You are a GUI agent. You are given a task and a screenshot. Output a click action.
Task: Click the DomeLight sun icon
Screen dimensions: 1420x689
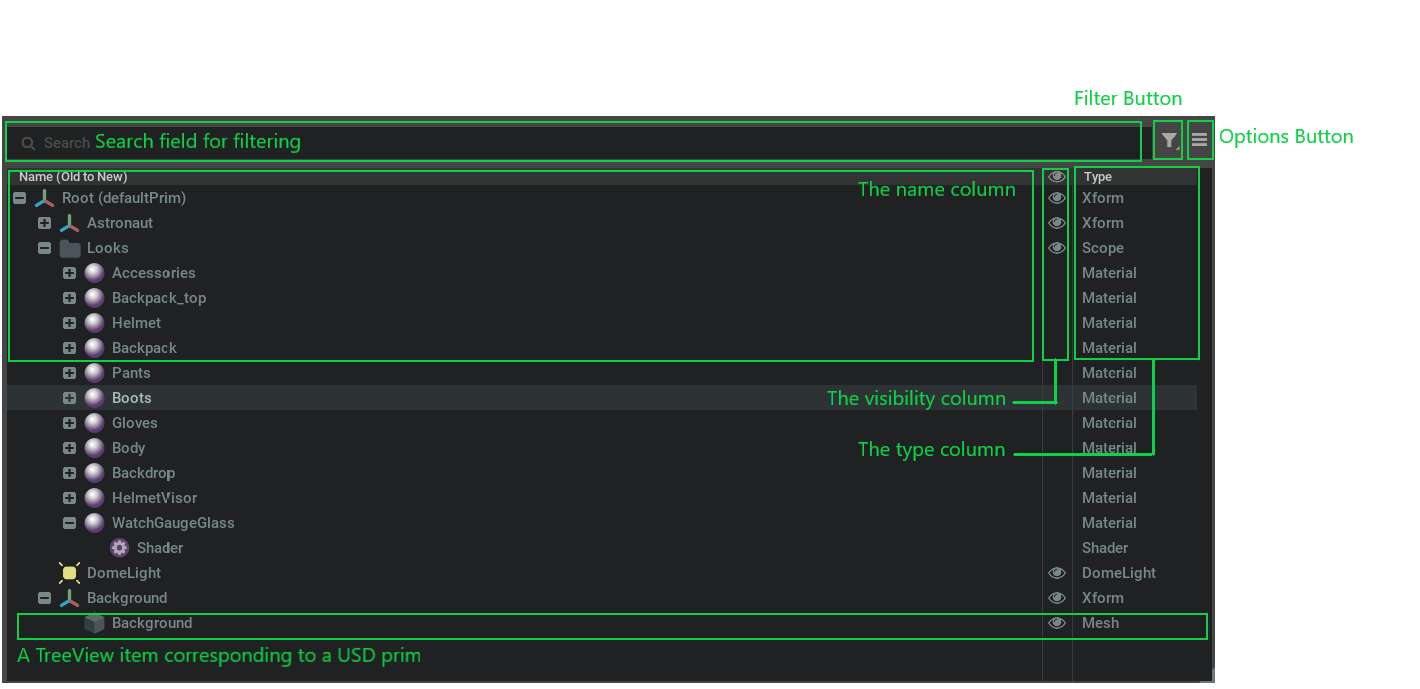(69, 573)
